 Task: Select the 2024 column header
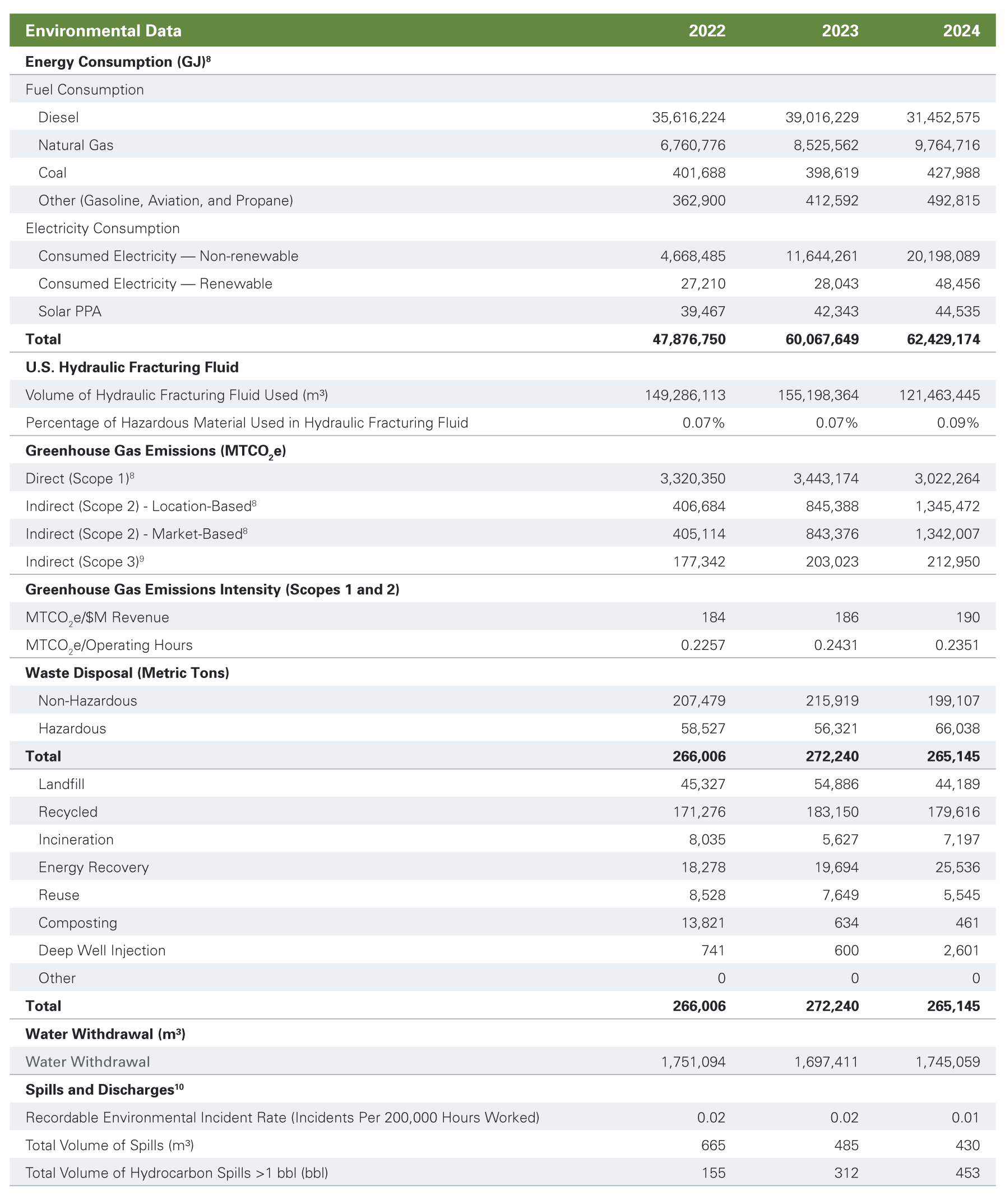pos(961,31)
